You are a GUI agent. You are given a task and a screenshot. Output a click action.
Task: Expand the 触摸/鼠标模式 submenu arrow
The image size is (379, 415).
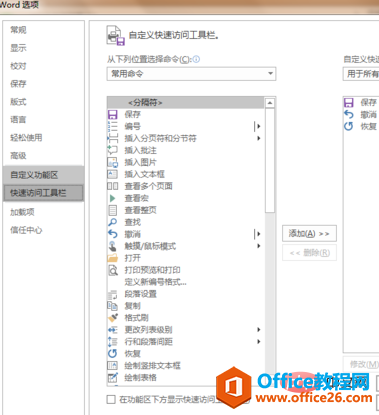pos(259,246)
